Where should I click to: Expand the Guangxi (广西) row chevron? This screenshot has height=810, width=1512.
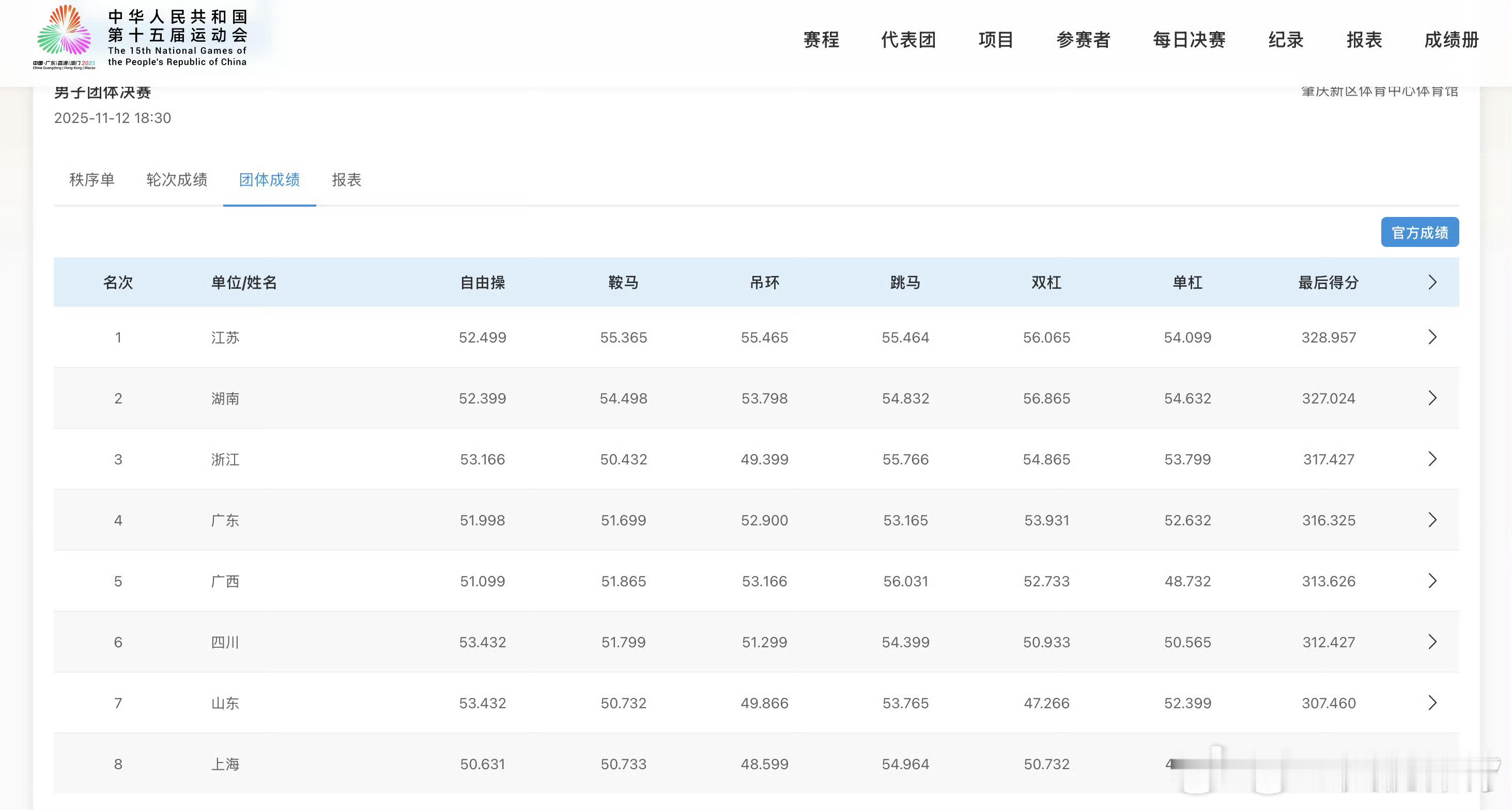pyautogui.click(x=1431, y=581)
